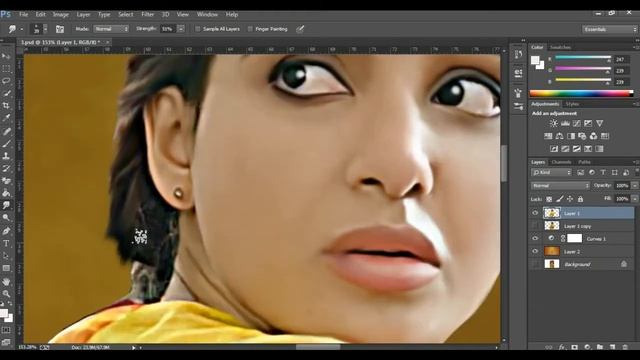Select the Lasso tool
The width and height of the screenshot is (640, 360).
click(6, 80)
